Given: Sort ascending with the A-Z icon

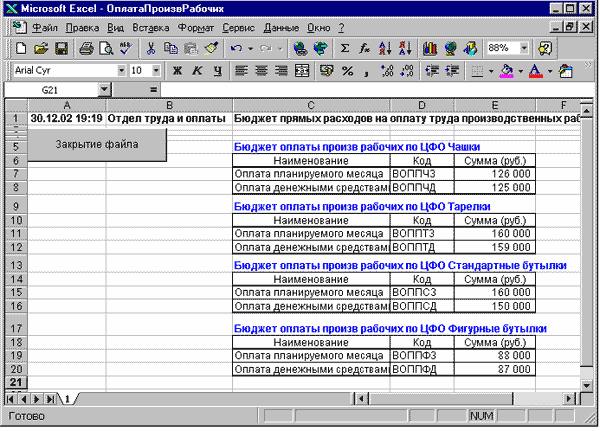Looking at the screenshot, I should pyautogui.click(x=385, y=48).
